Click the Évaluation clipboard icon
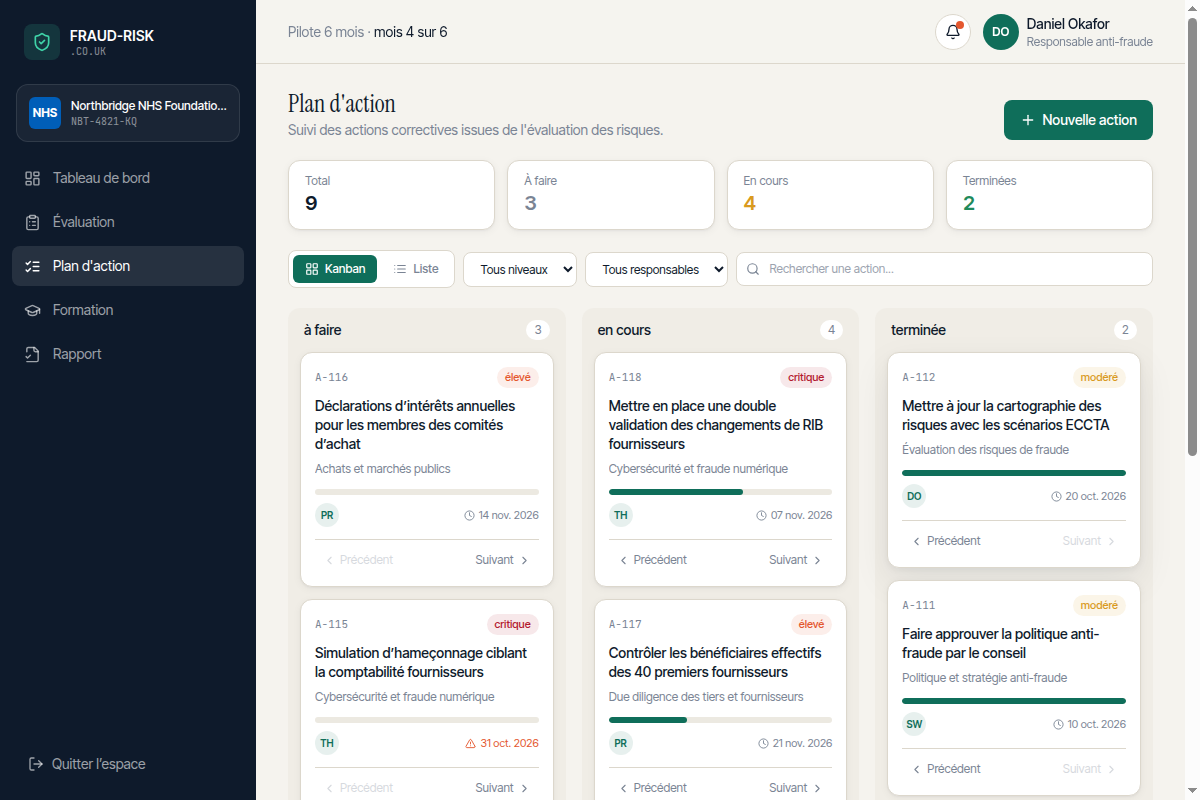1200x800 pixels. tap(32, 222)
